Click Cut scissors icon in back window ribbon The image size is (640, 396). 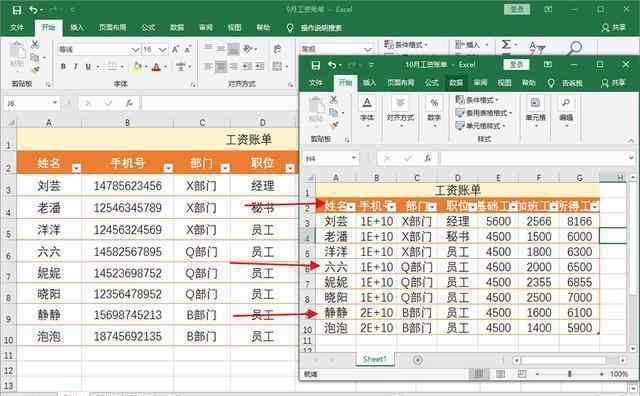pos(35,44)
